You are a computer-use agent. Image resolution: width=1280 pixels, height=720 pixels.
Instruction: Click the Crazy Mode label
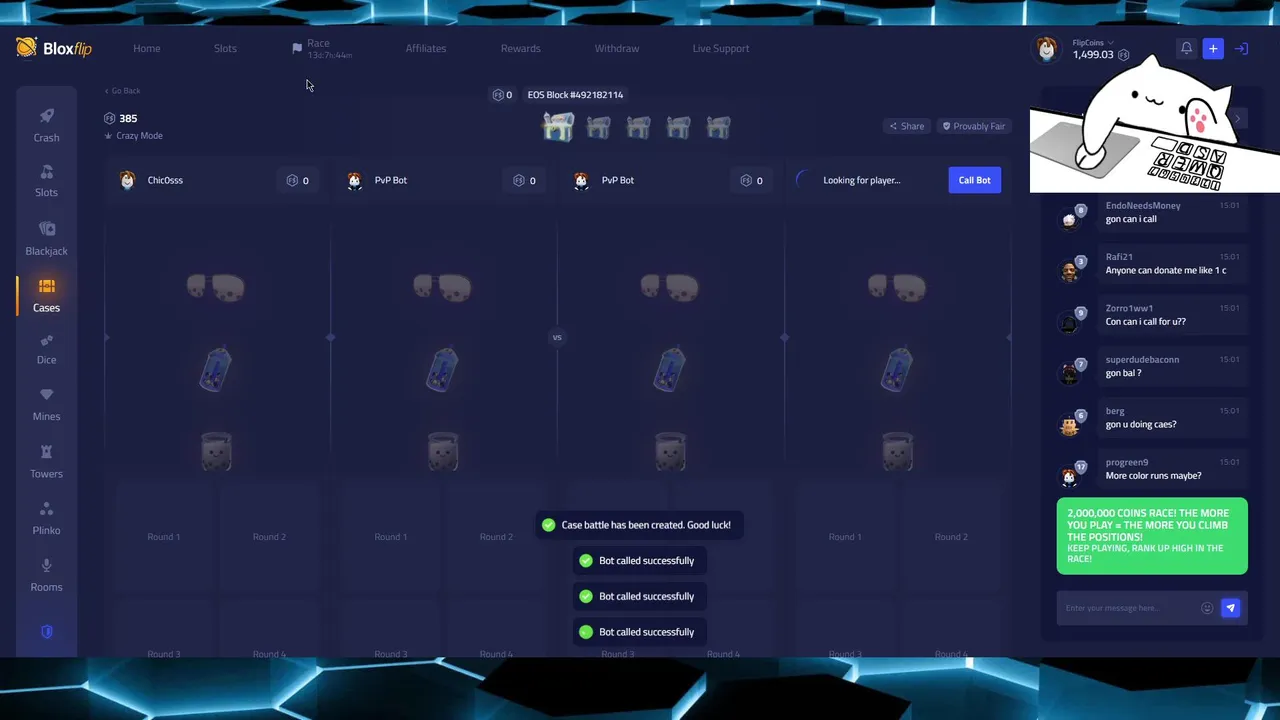click(x=139, y=136)
